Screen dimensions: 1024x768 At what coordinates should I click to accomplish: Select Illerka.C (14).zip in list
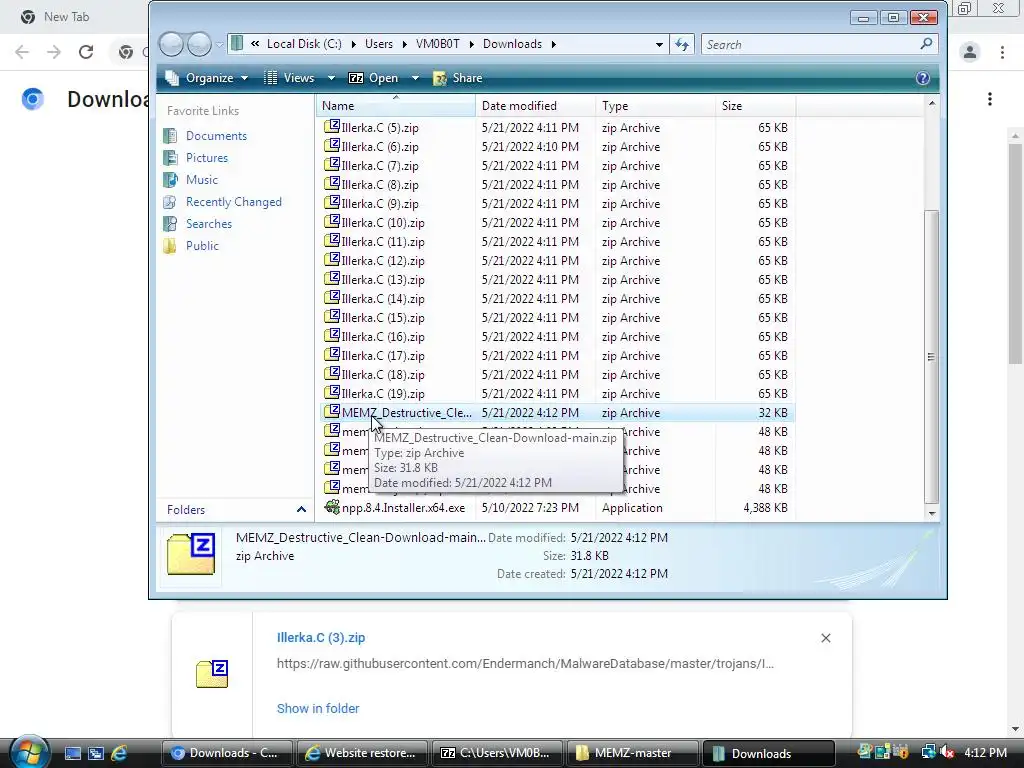point(383,298)
